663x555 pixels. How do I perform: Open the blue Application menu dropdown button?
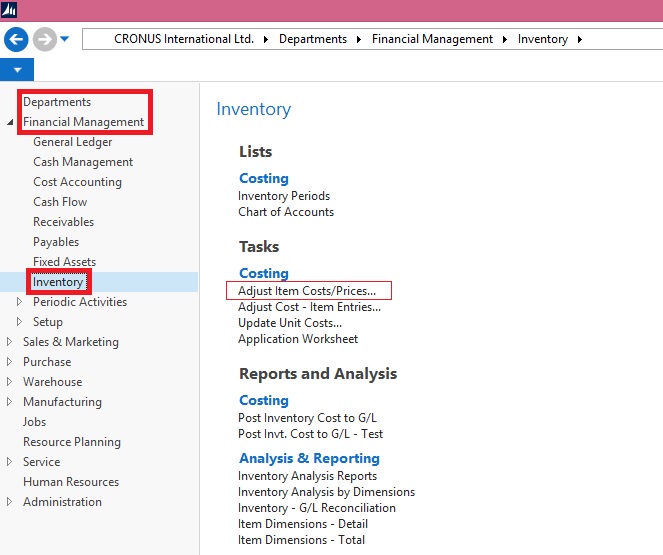[17, 71]
